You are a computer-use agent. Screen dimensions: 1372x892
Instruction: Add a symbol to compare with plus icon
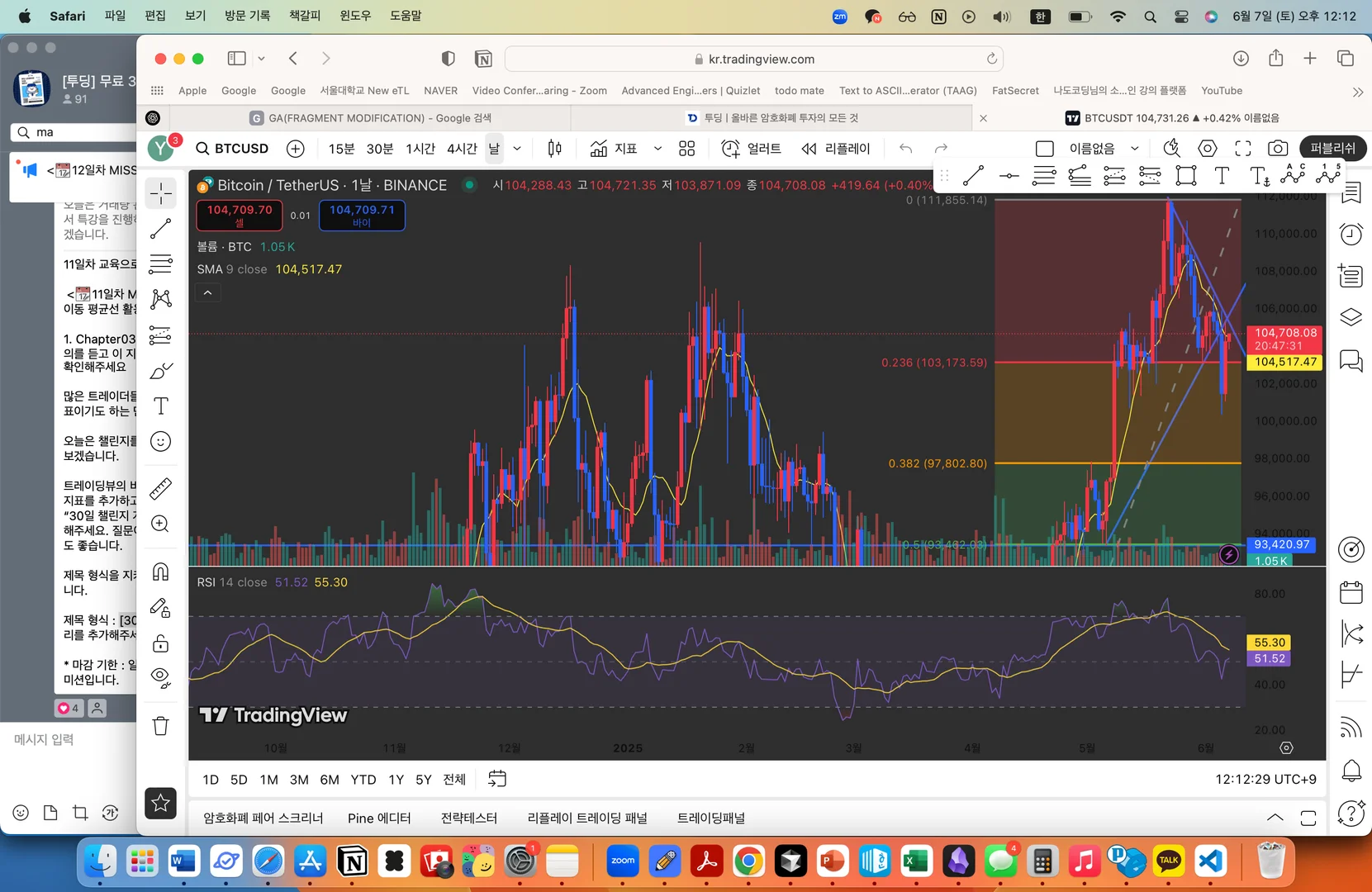(296, 149)
